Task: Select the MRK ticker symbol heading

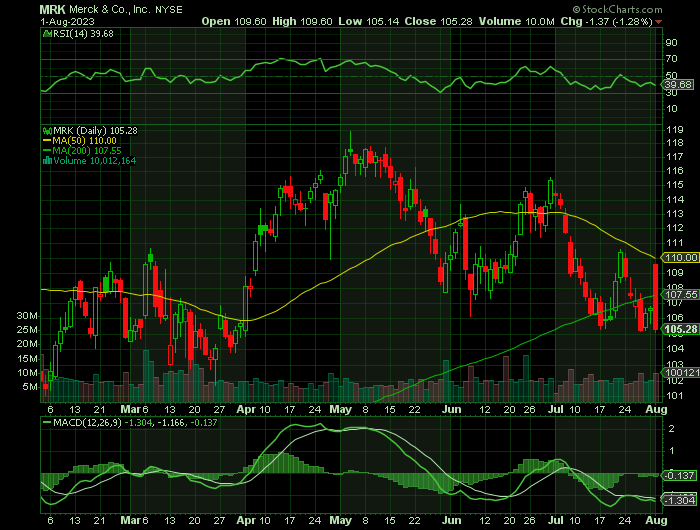Action: click(52, 9)
